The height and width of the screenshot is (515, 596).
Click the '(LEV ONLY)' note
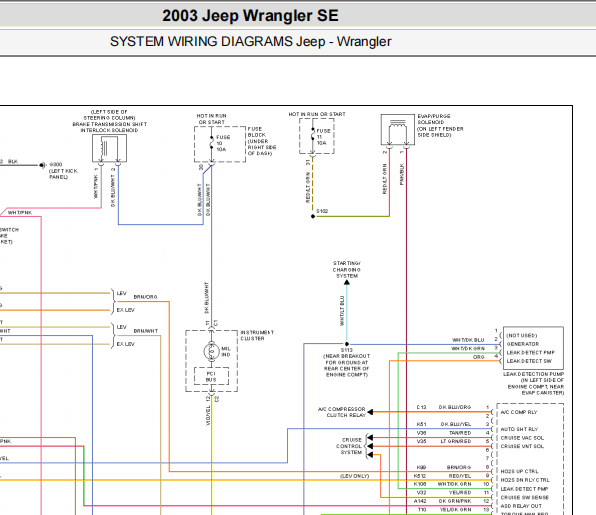(x=355, y=476)
